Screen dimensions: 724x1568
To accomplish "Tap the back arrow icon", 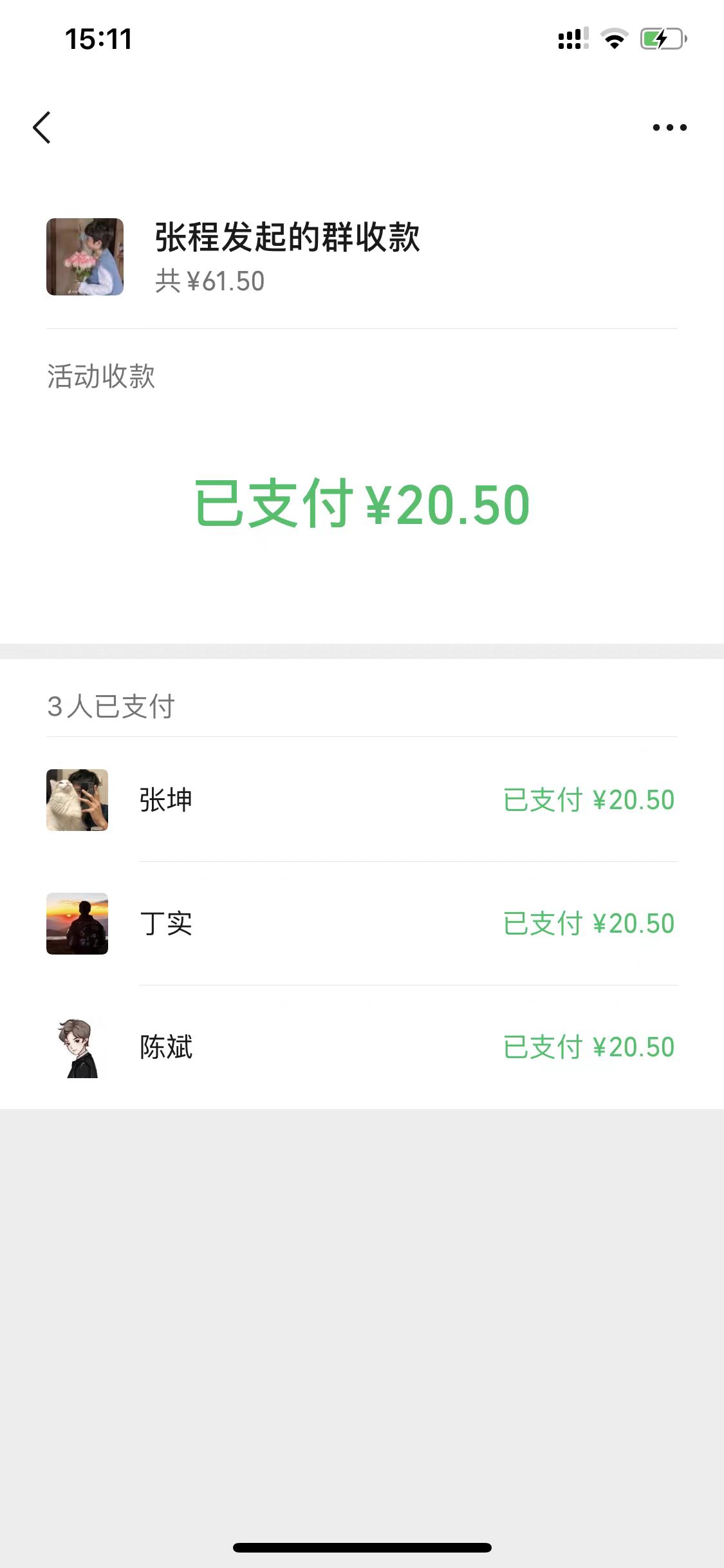I will (x=42, y=127).
